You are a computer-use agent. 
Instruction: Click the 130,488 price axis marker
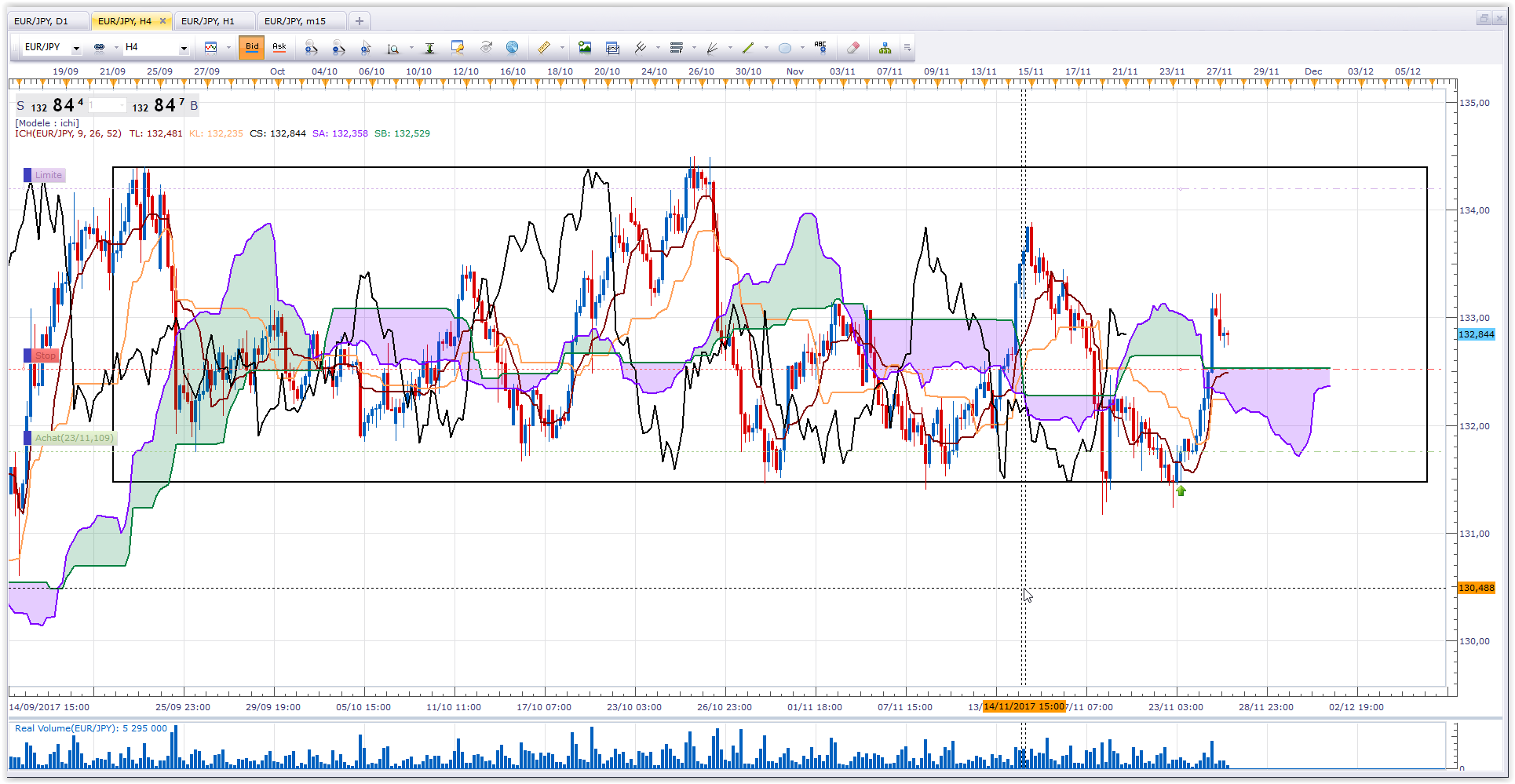coord(1476,588)
